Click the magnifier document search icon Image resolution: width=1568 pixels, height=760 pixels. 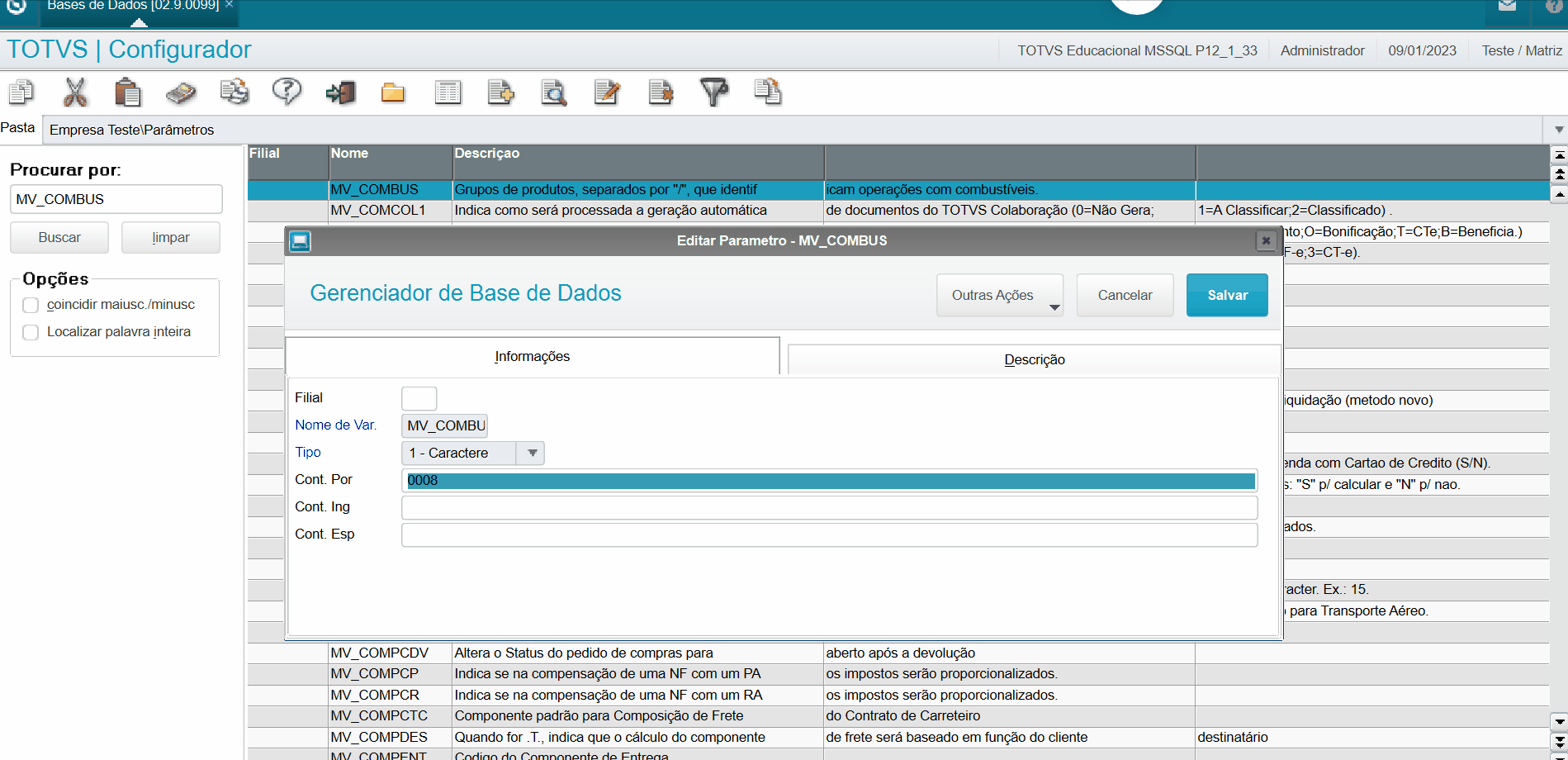(553, 93)
